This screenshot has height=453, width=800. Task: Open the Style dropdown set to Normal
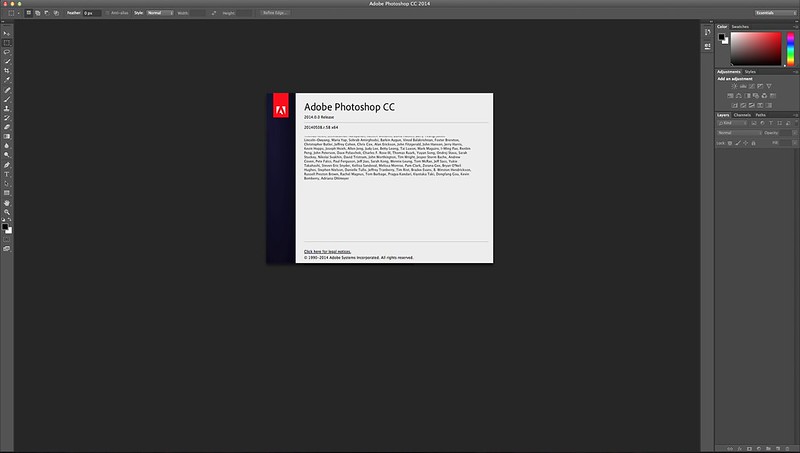pos(160,13)
